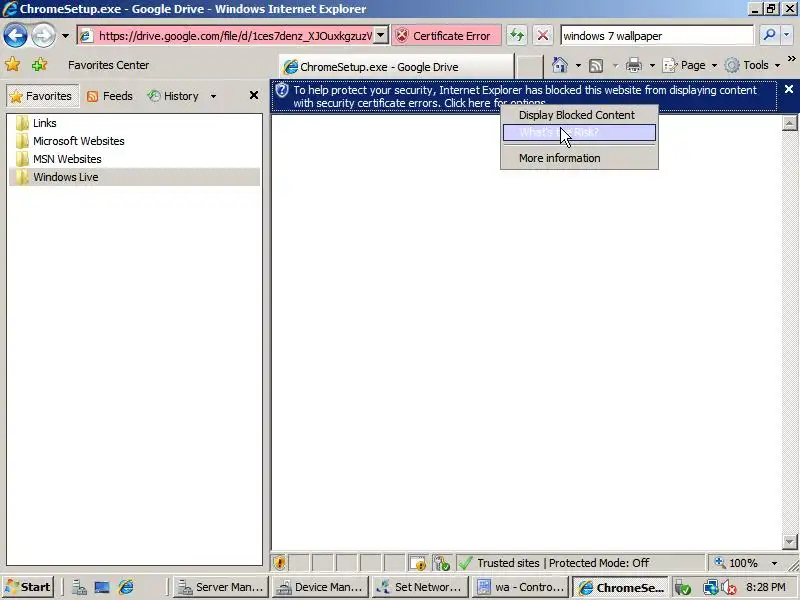Viewport: 800px width, 600px height.
Task: Click the tray security shield icon
Action: tap(683, 588)
